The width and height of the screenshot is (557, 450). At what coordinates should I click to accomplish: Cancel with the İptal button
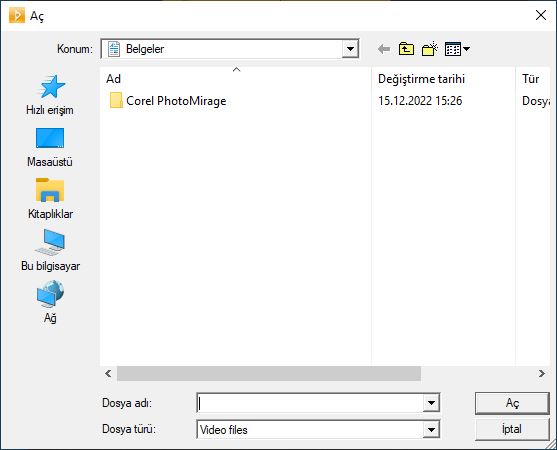(512, 429)
